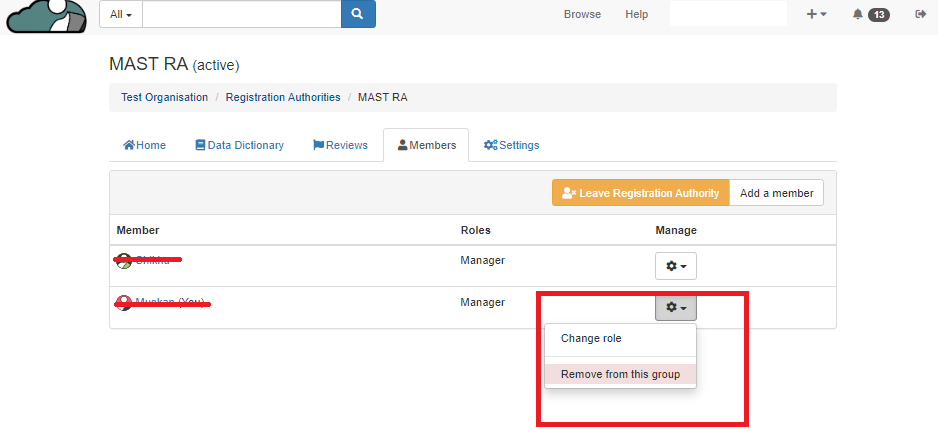Image resolution: width=944 pixels, height=445 pixels.
Task: Click the cloud logo icon
Action: point(47,16)
